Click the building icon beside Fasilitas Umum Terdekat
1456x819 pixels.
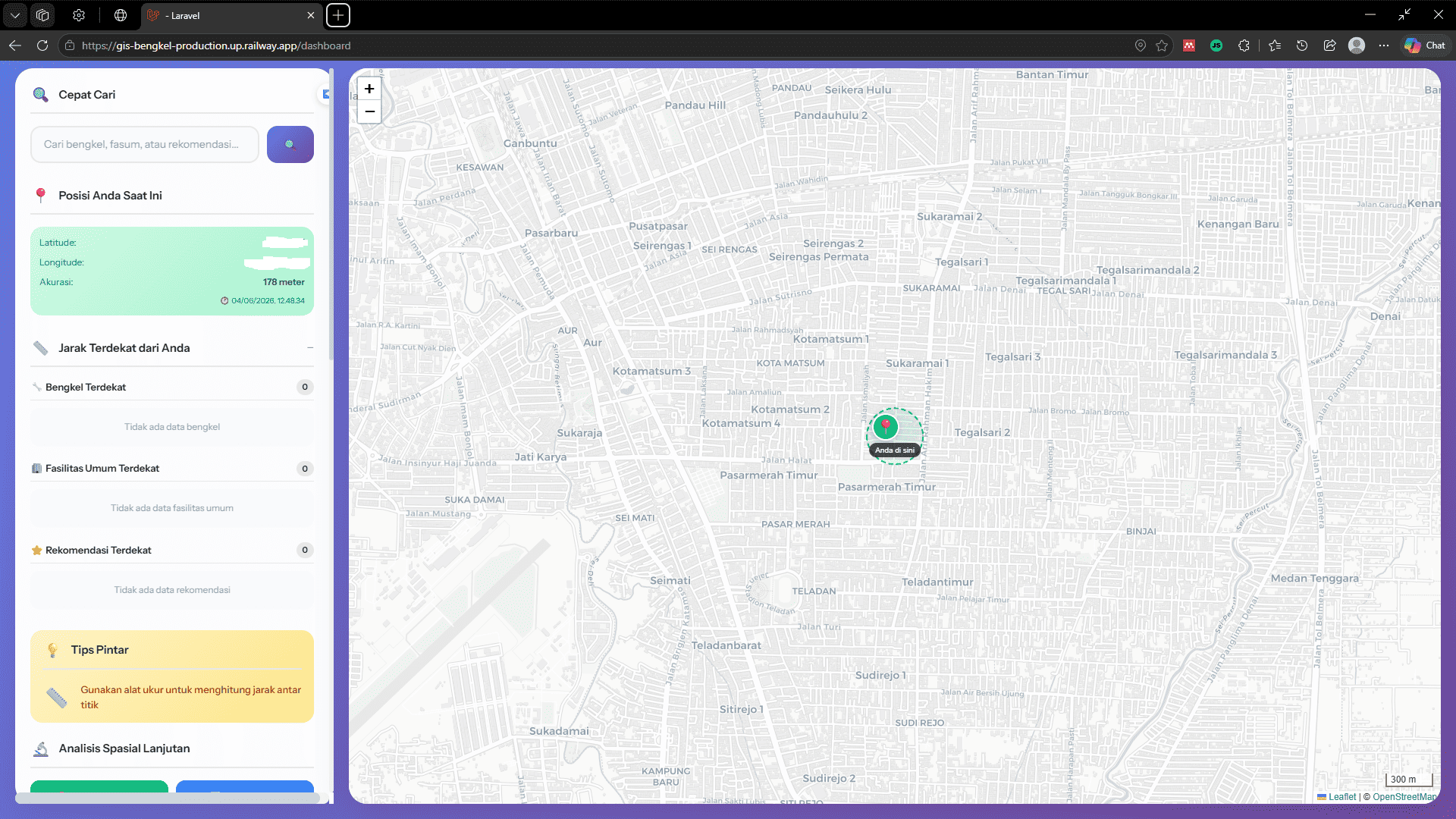coord(36,469)
